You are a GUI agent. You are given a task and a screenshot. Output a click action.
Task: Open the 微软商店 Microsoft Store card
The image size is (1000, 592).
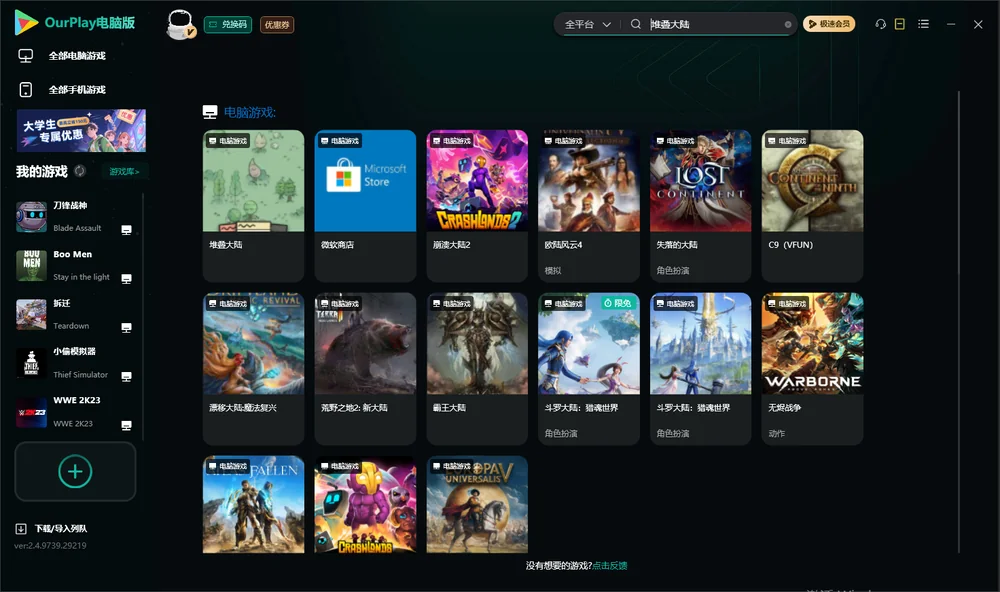click(365, 205)
